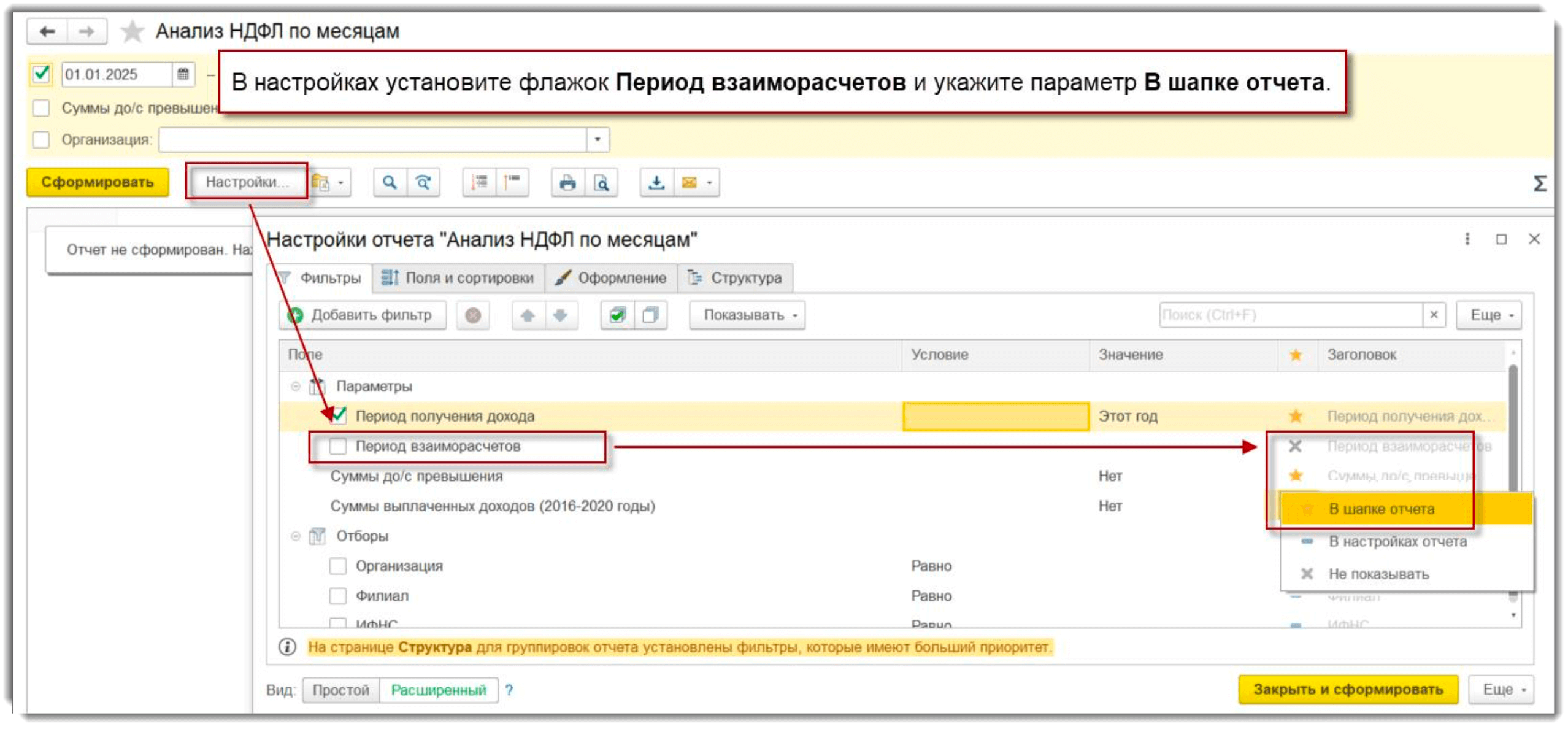The image size is (1568, 729).
Task: Click the advanced search (search next) icon
Action: (424, 182)
